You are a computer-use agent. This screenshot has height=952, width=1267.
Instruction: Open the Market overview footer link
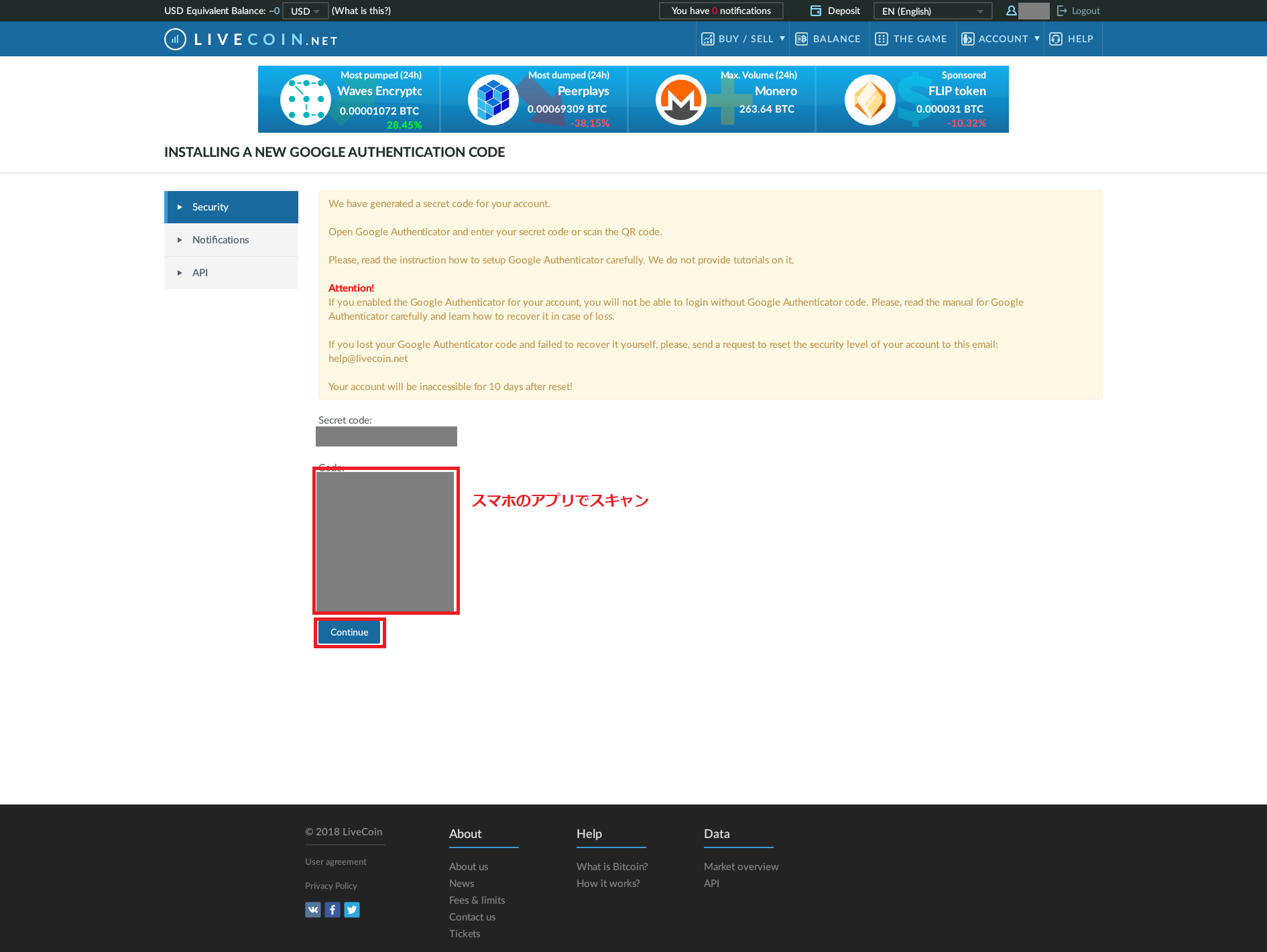(741, 867)
